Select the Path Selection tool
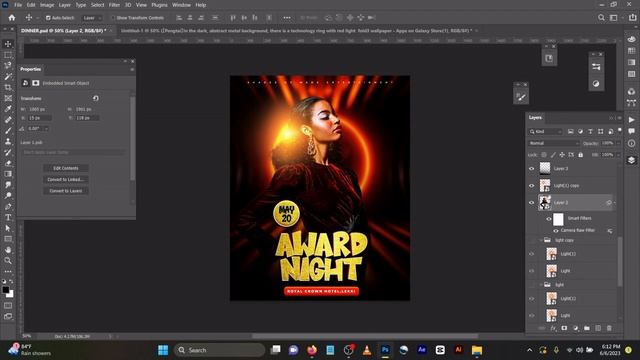The image size is (640, 360). click(8, 228)
